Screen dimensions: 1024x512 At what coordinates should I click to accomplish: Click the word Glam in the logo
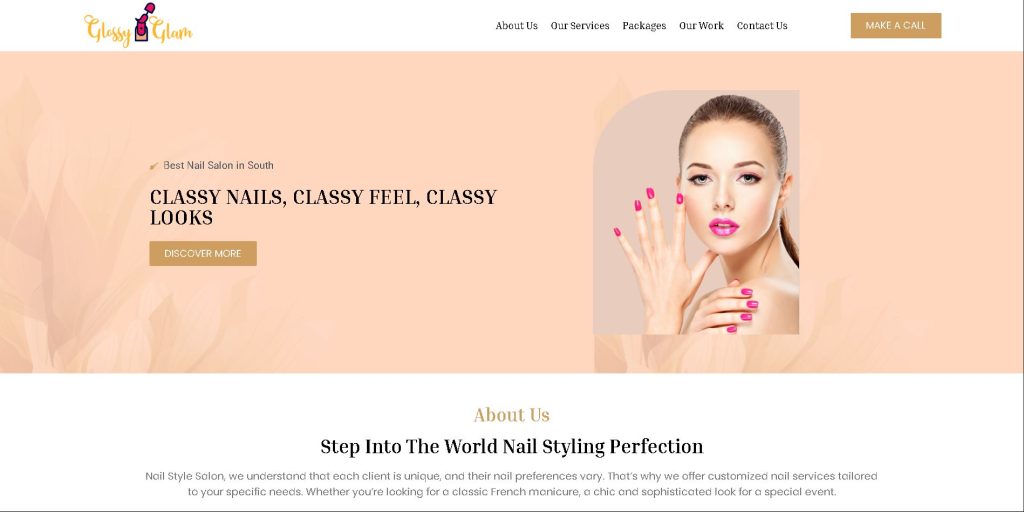(x=172, y=29)
